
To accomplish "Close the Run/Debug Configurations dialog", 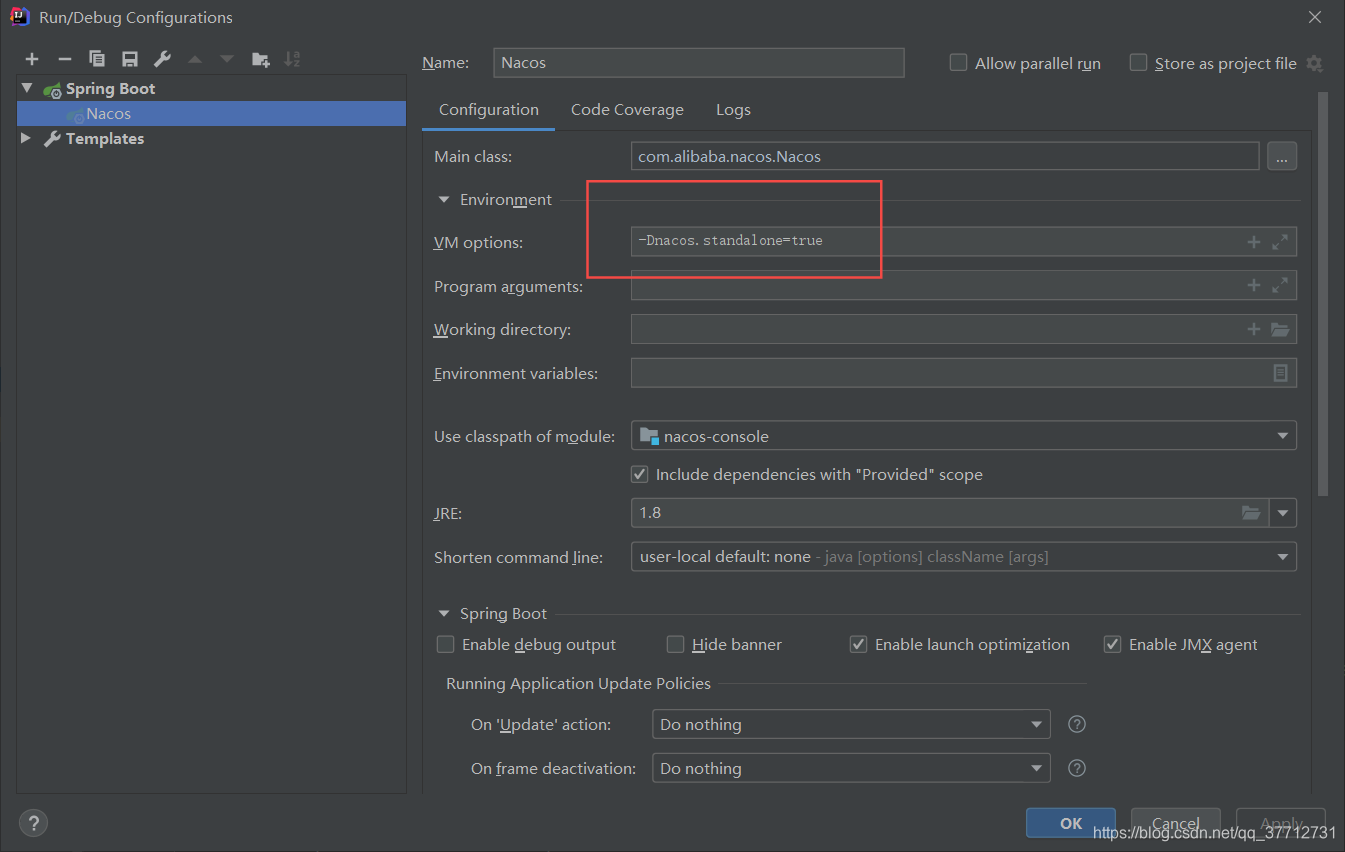I will pyautogui.click(x=1315, y=17).
